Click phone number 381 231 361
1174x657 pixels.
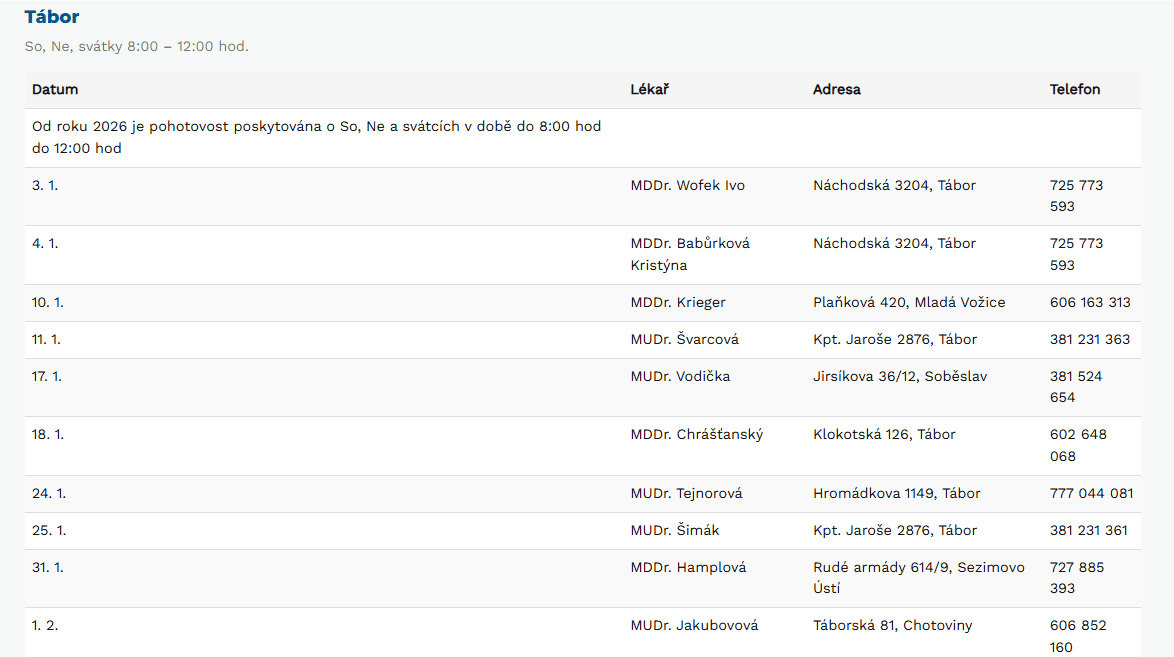pyautogui.click(x=1089, y=530)
